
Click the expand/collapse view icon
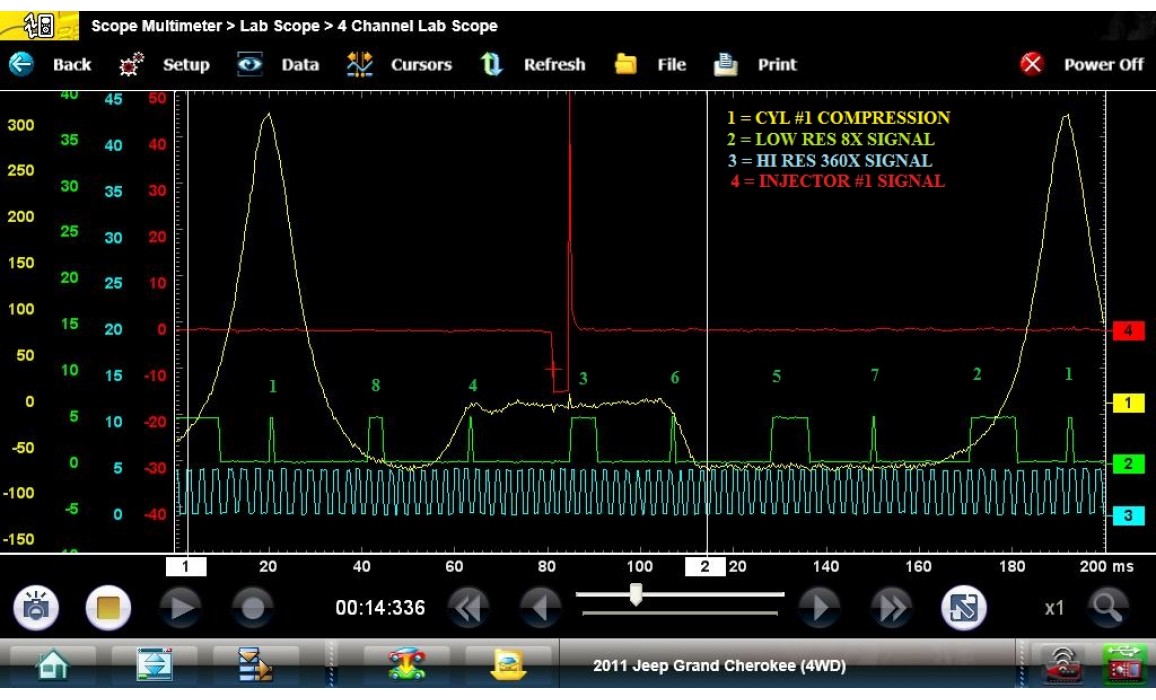(963, 607)
